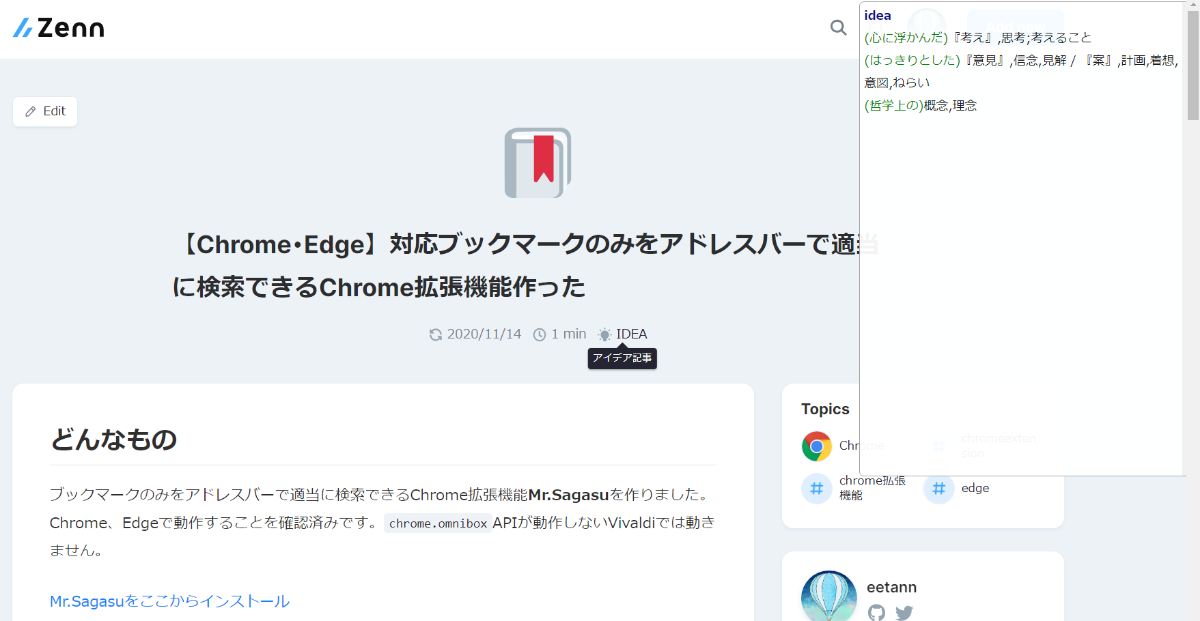Click the lightbulb IDEA icon

coord(604,335)
